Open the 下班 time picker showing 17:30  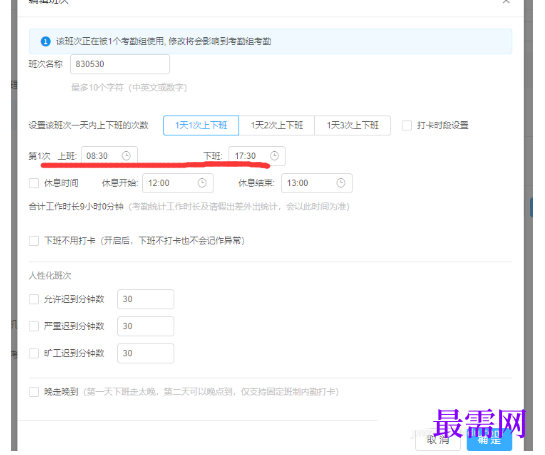pyautogui.click(x=257, y=156)
